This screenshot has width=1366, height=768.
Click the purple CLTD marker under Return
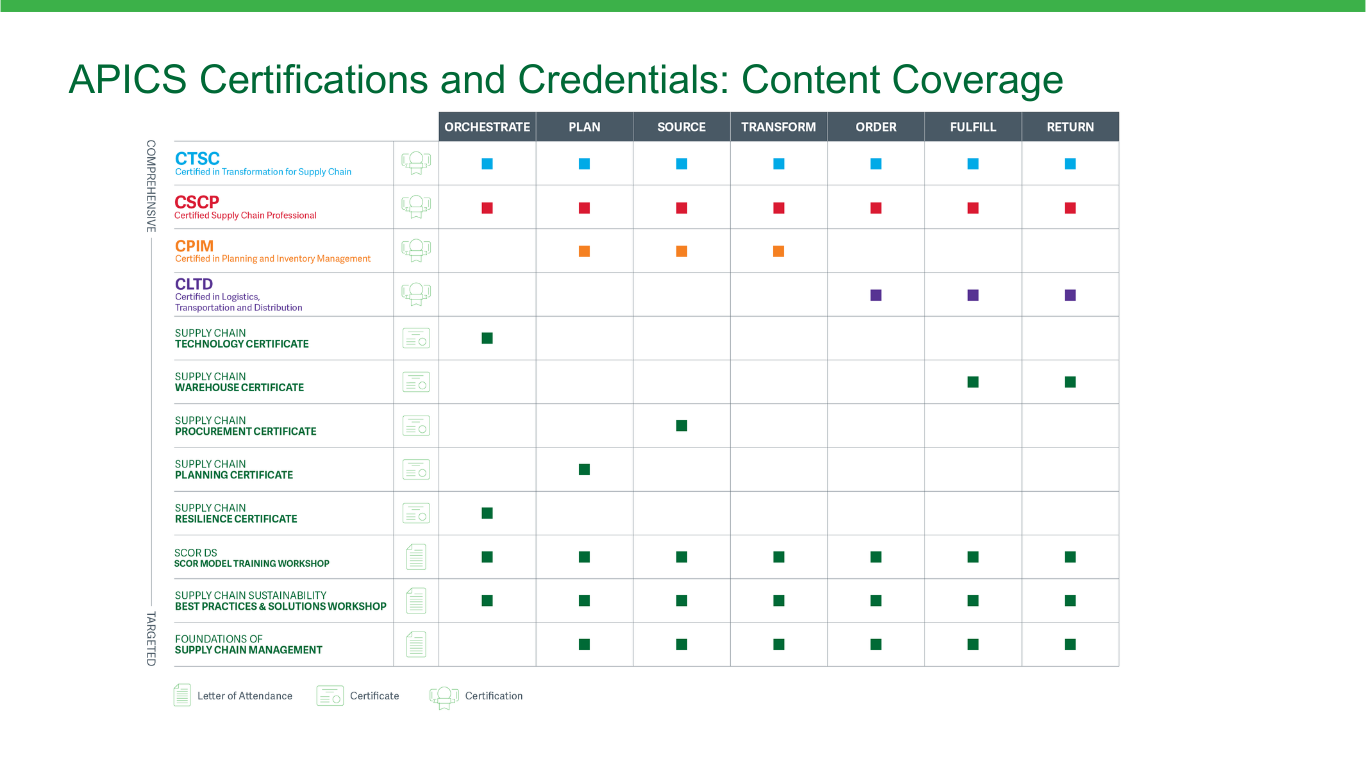1070,295
